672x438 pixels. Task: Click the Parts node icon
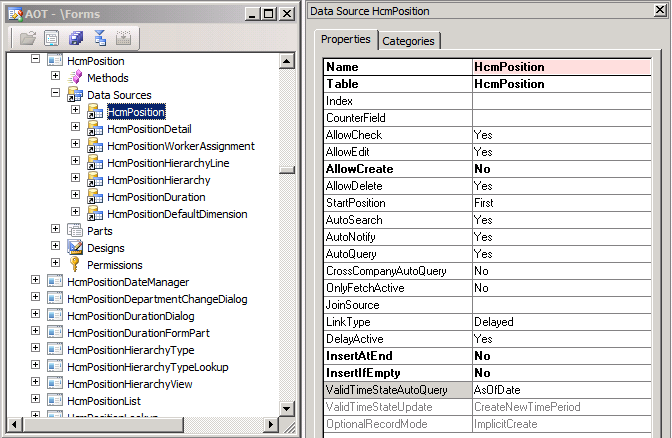[75, 231]
